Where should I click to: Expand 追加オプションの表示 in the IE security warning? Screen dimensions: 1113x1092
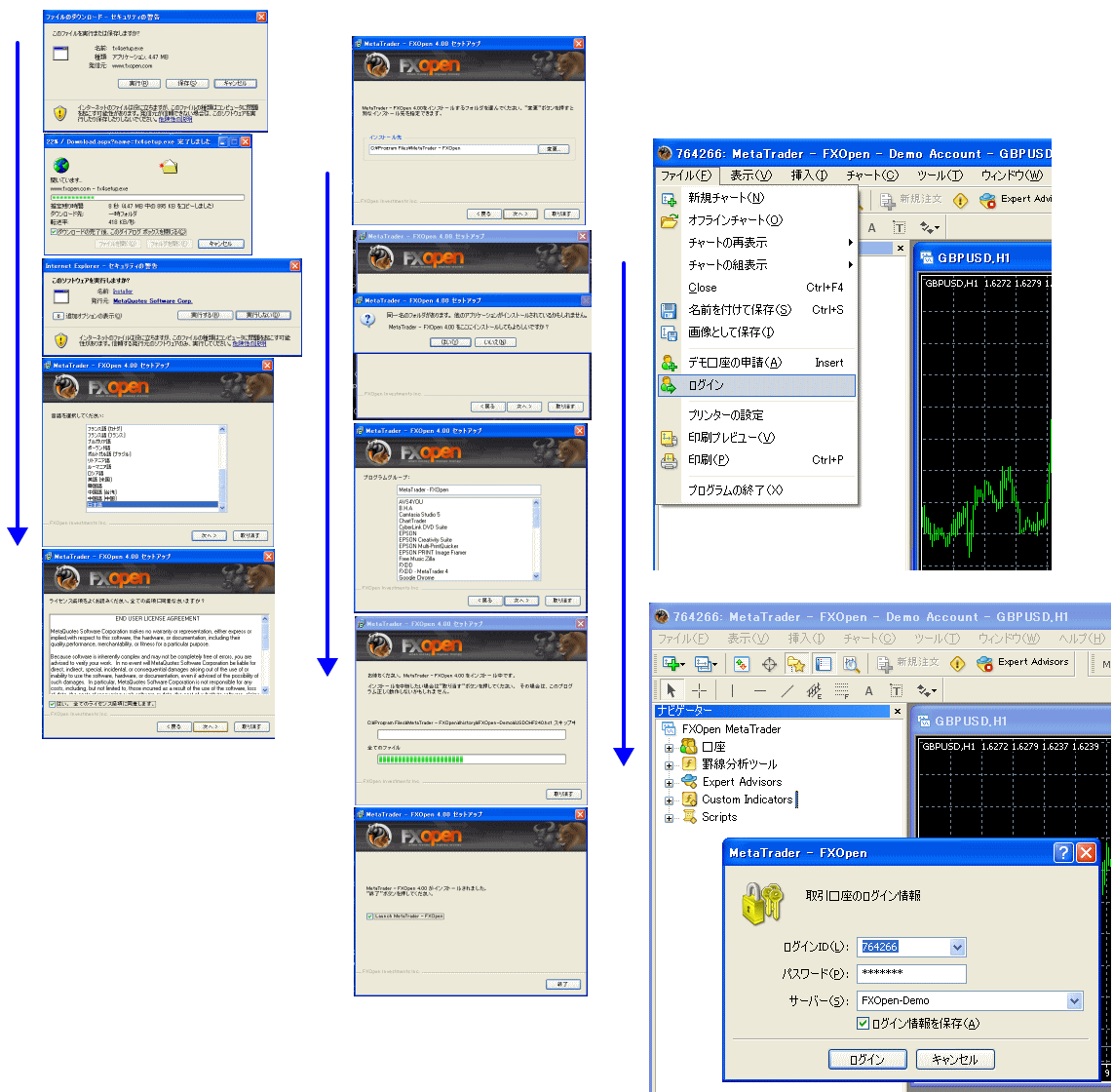58,316
